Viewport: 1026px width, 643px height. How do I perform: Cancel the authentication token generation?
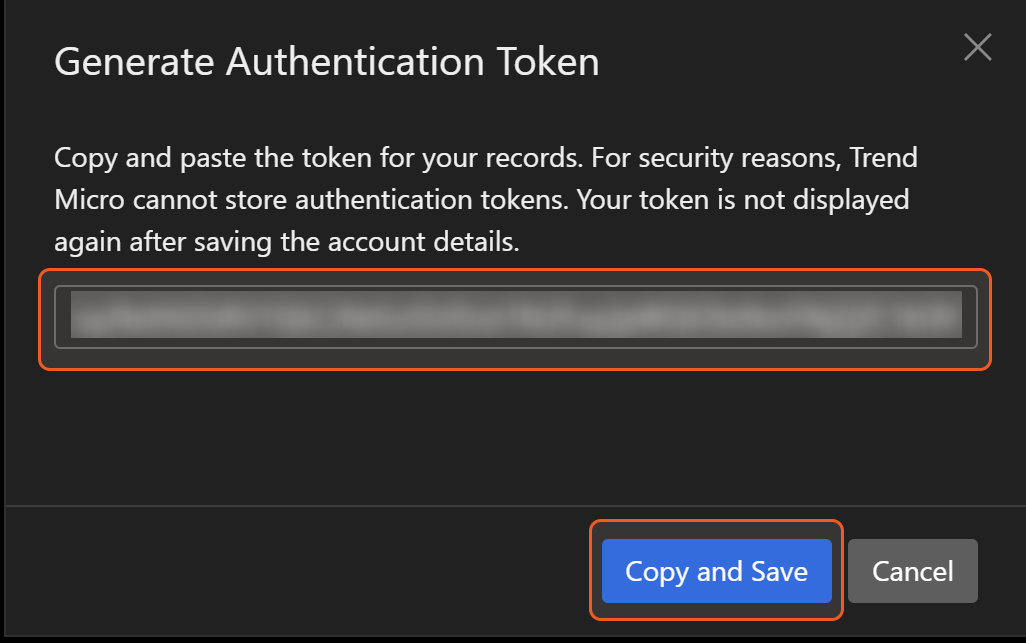coord(912,571)
